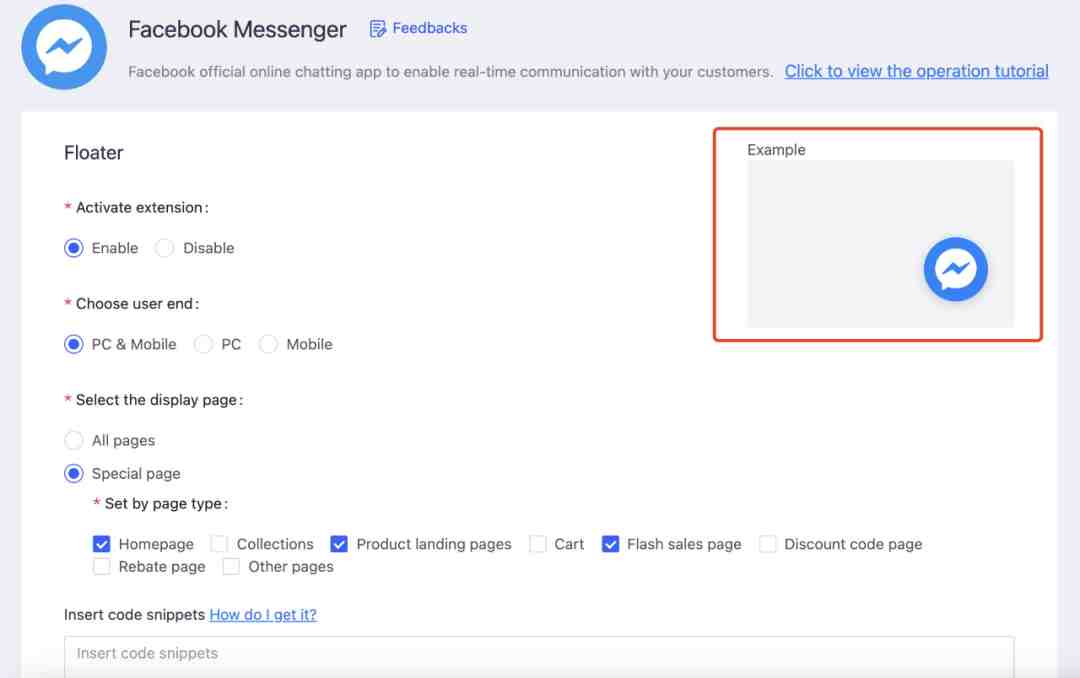Select the Enable radio button
1080x678 pixels.
point(74,248)
